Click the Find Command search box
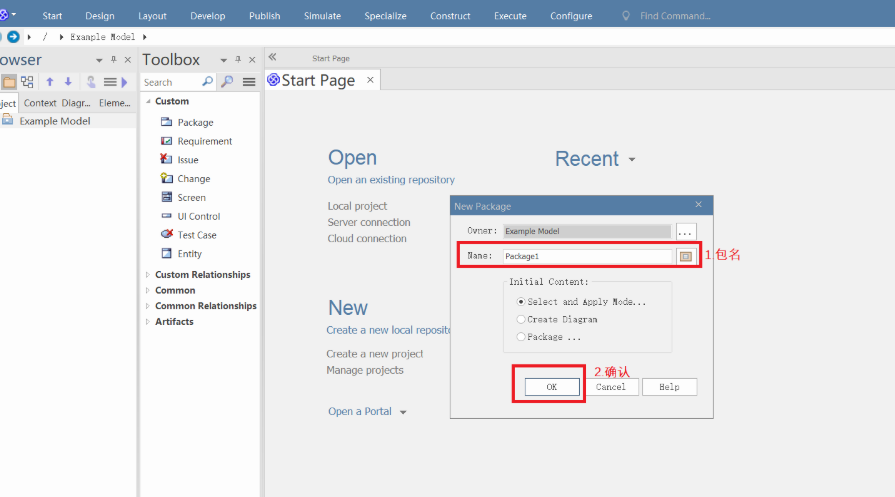895x497 pixels. tap(675, 15)
